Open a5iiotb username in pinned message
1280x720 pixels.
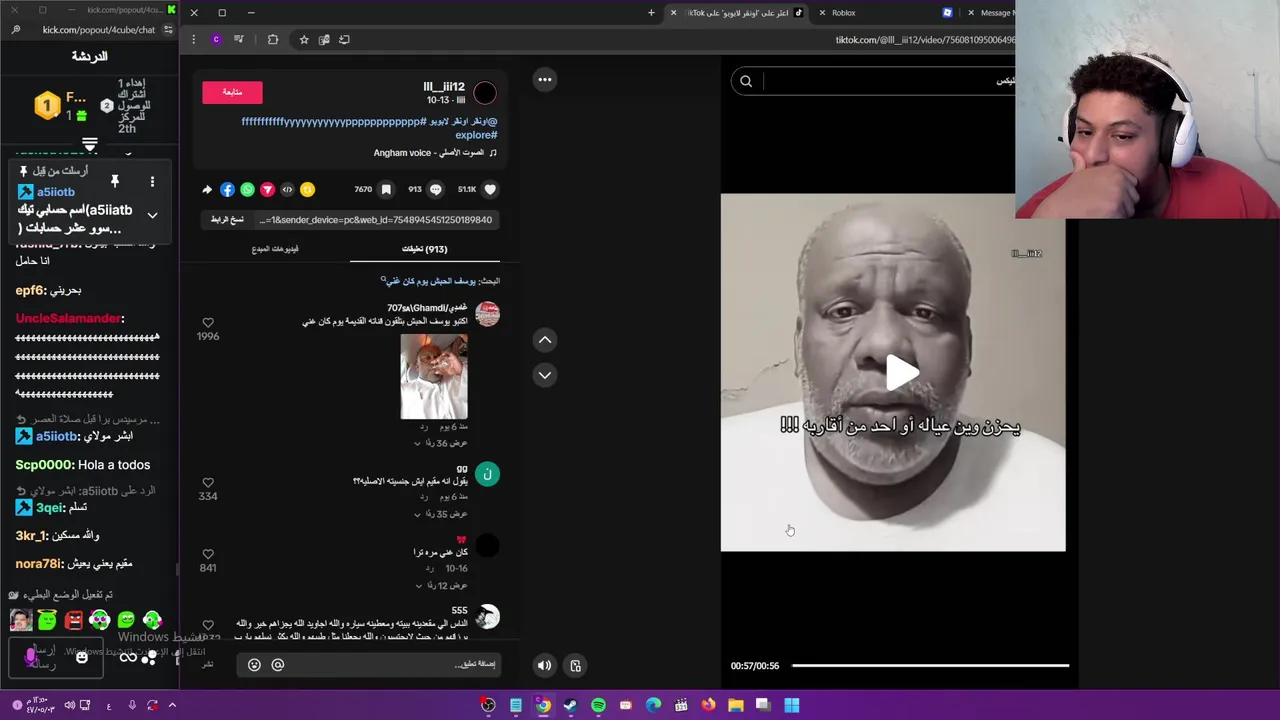click(x=56, y=192)
